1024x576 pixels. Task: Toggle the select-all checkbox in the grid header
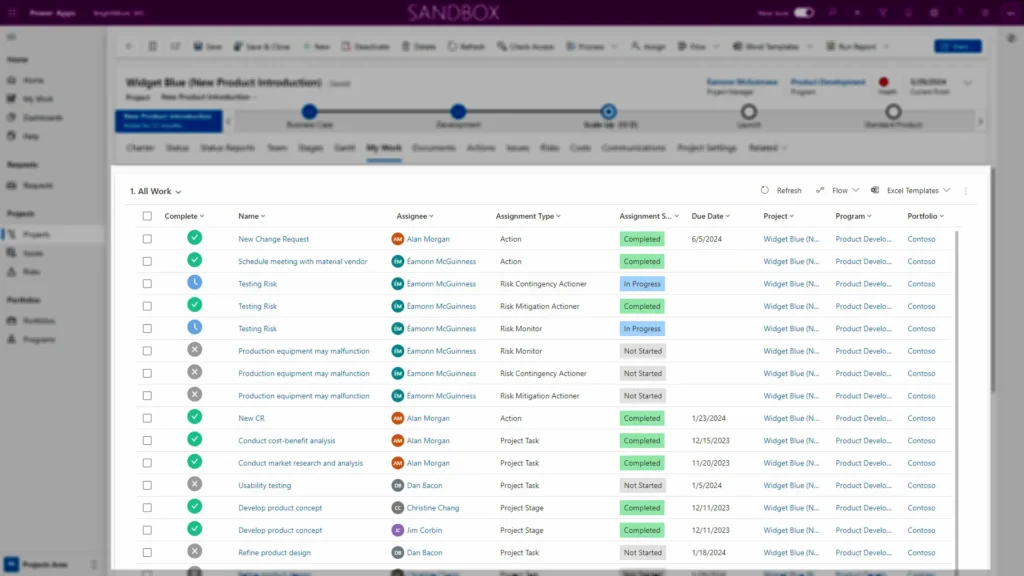click(147, 216)
